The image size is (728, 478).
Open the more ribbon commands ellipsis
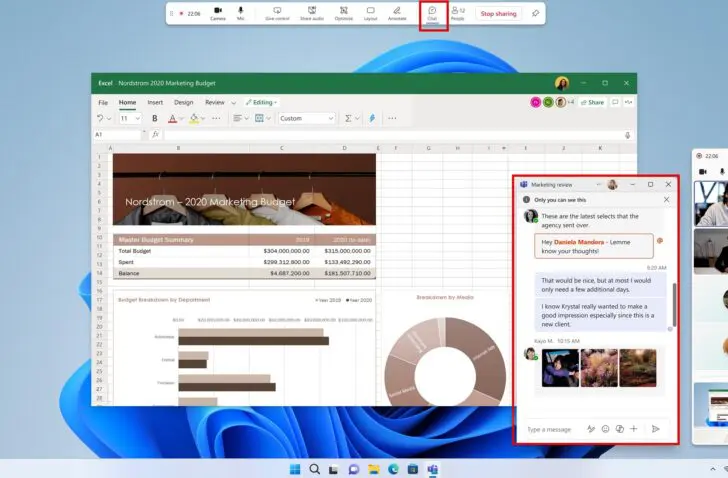point(392,118)
